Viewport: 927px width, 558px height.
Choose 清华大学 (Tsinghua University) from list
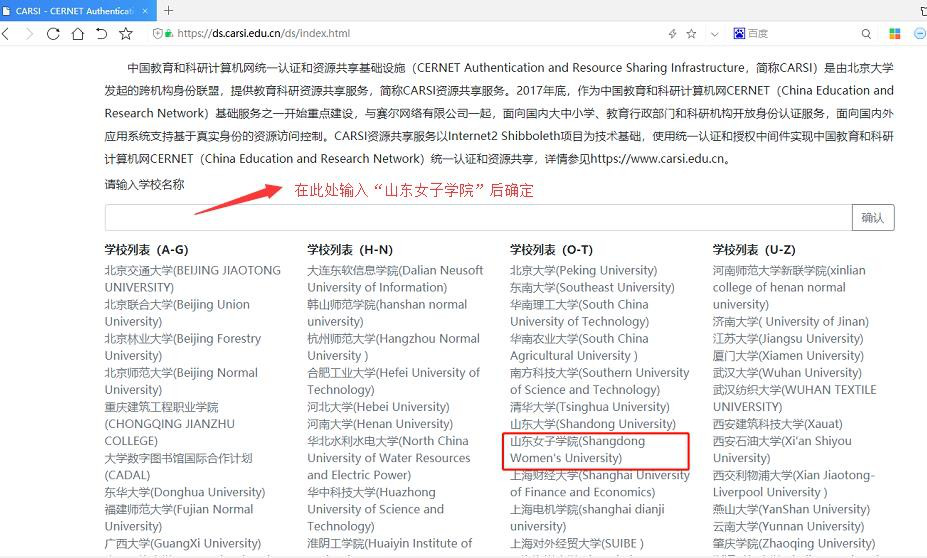(x=589, y=407)
